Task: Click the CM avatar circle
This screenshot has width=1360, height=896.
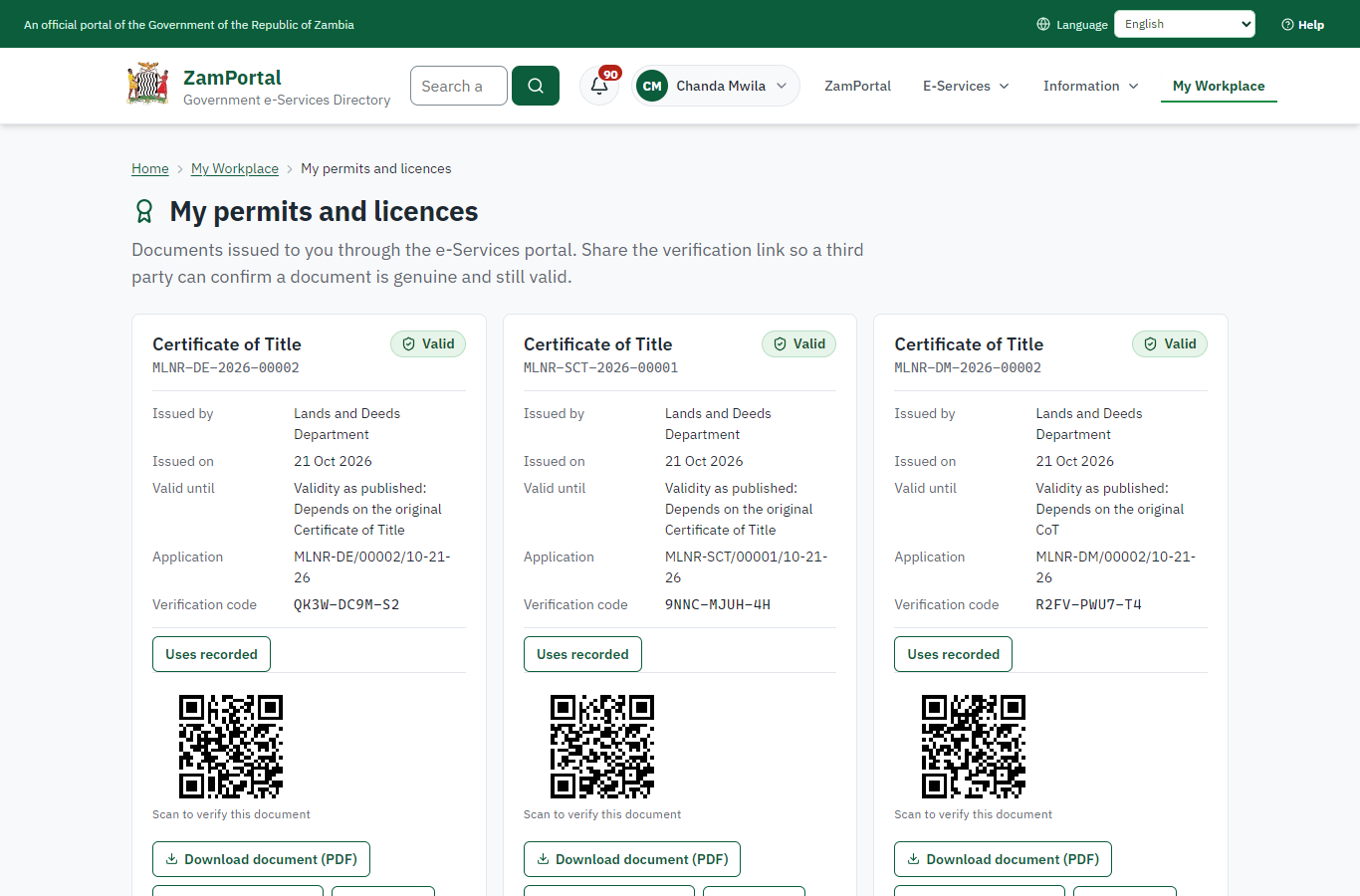Action: coord(652,86)
